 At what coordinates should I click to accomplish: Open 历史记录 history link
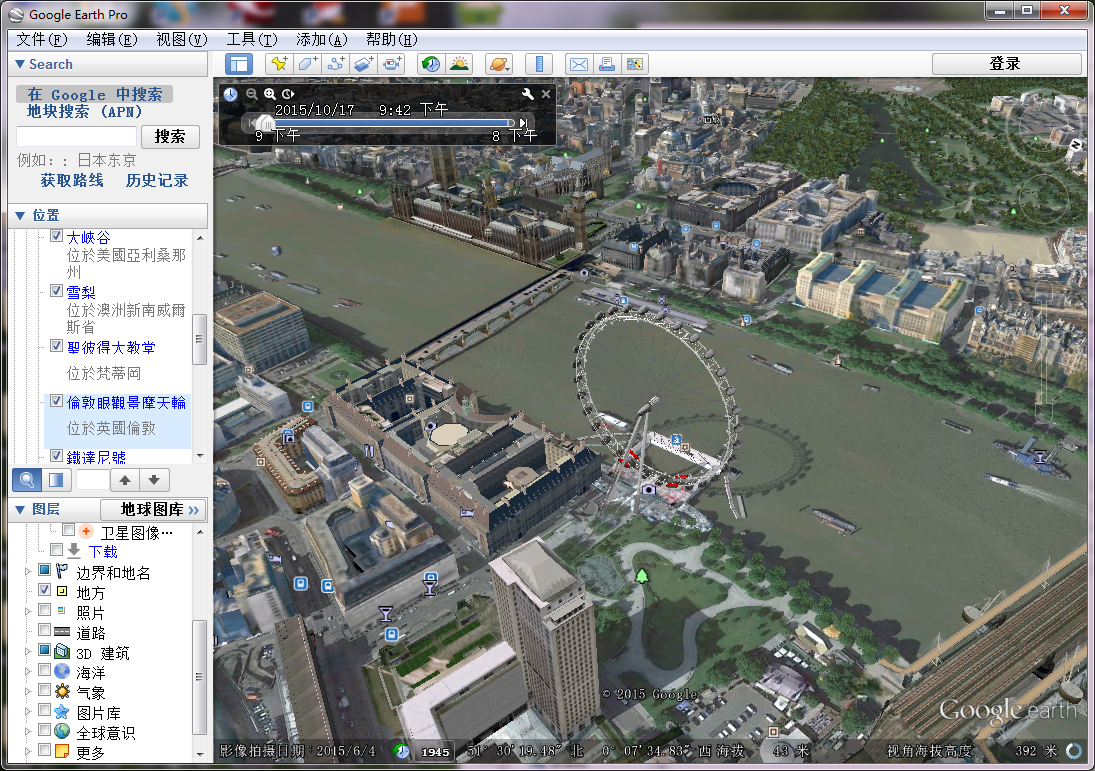(157, 180)
